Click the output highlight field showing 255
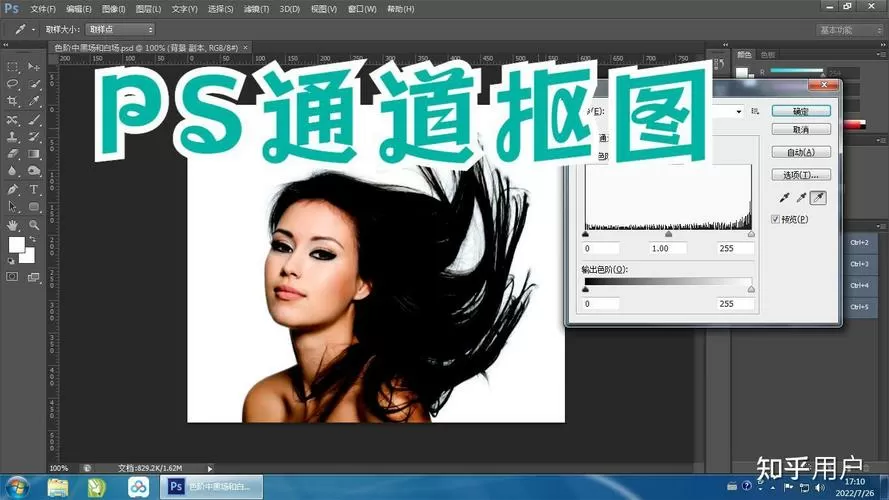The width and height of the screenshot is (889, 500). (735, 304)
